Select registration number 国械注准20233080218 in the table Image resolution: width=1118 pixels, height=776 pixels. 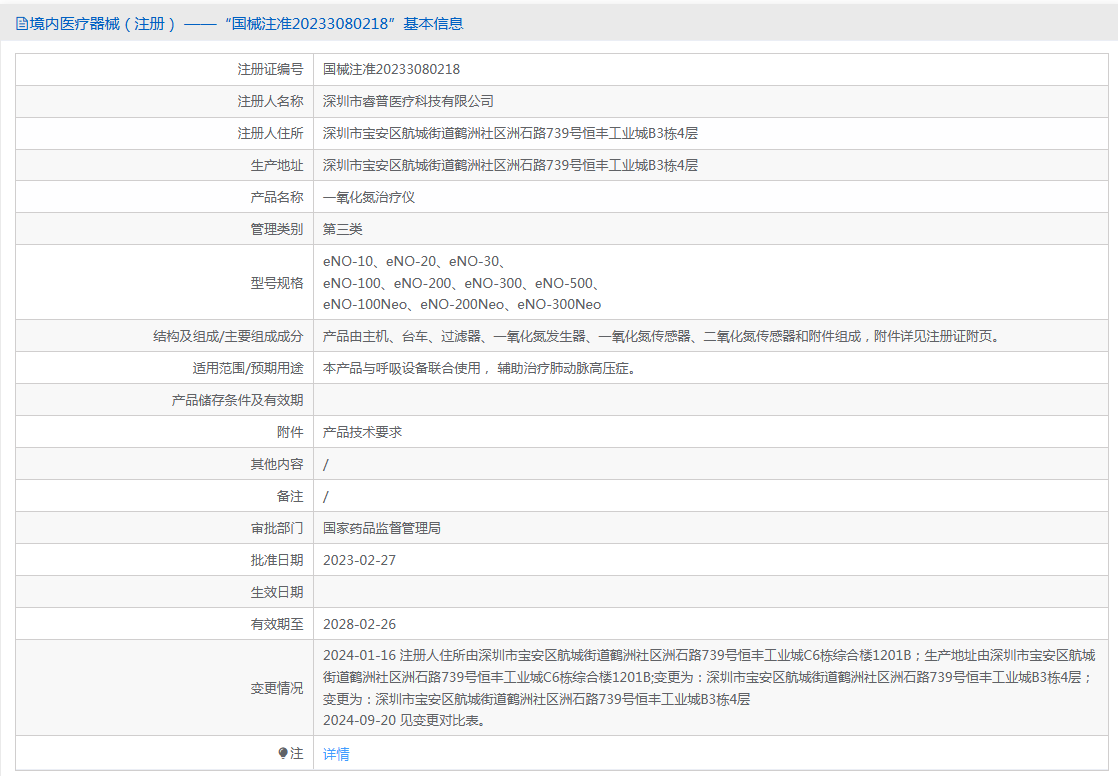(x=391, y=69)
